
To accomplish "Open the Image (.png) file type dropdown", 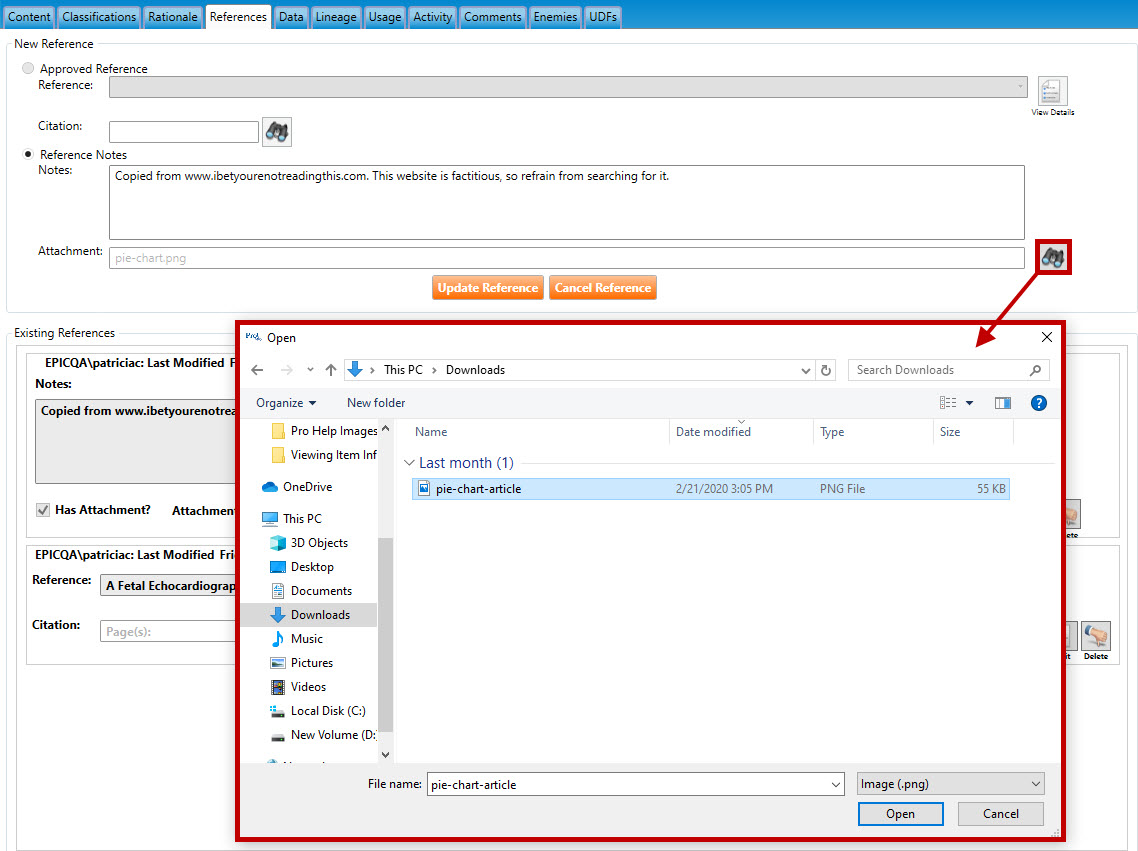I will tap(950, 784).
